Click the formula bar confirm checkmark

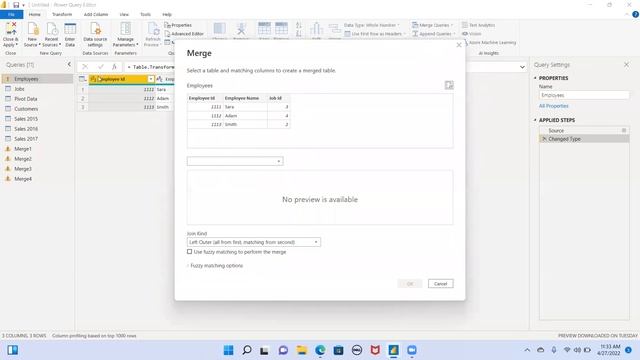[x=100, y=67]
